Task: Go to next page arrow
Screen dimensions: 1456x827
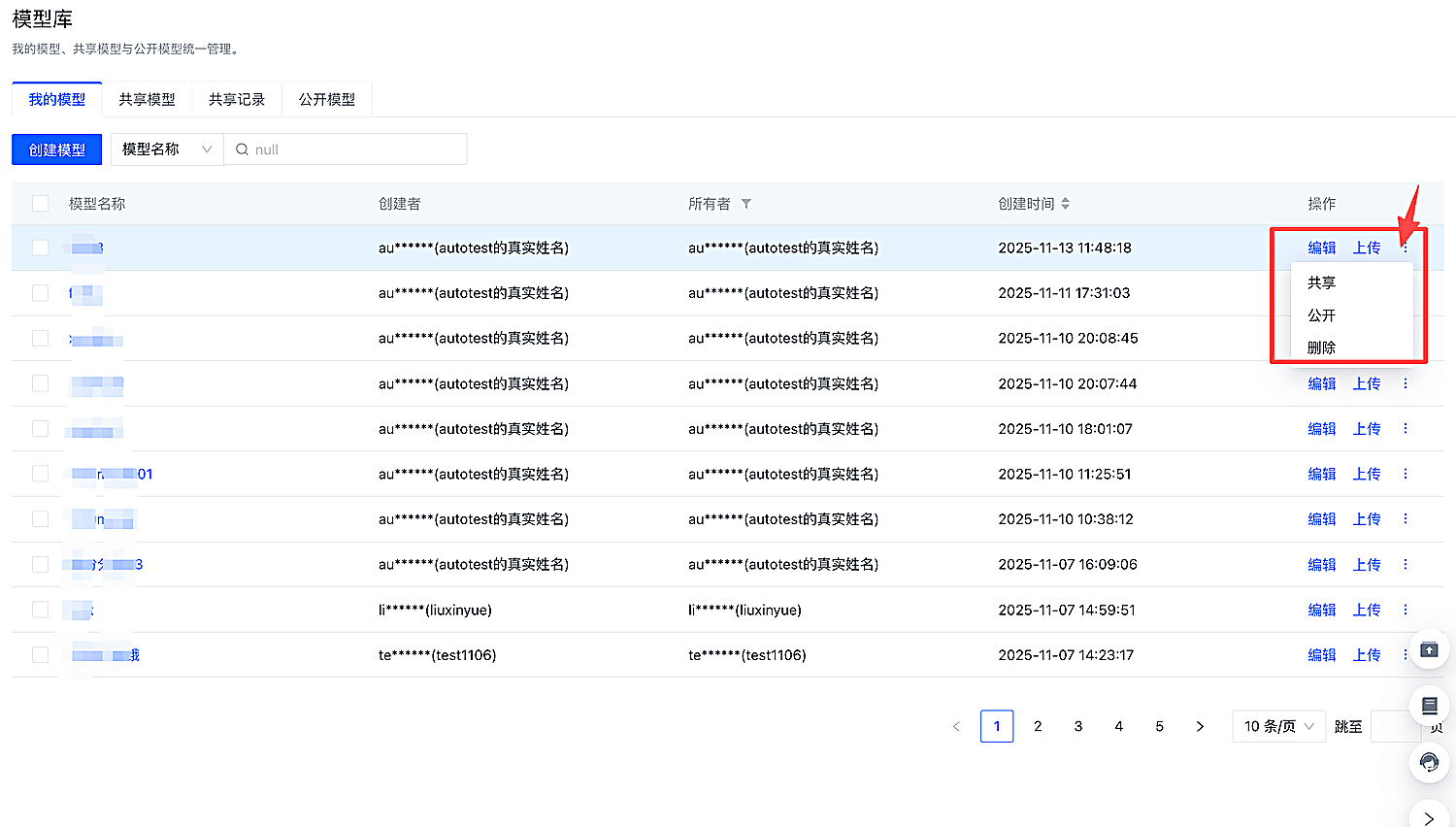Action: click(x=1200, y=726)
